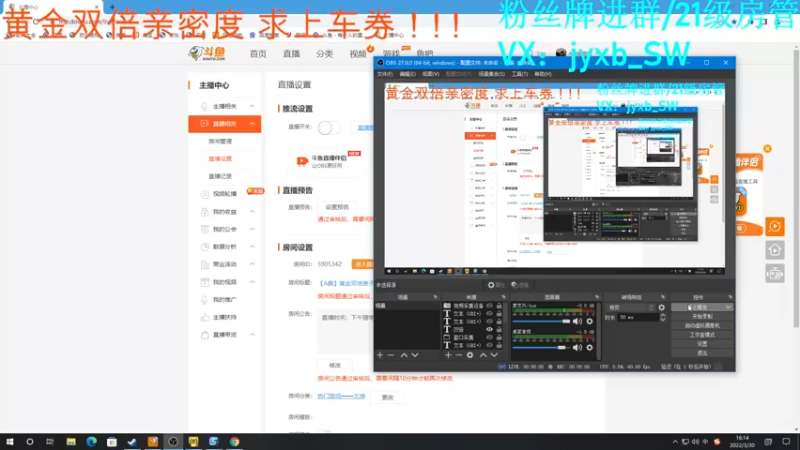Move scene down in the scenes panel
This screenshot has width=800, height=450.
tap(415, 355)
